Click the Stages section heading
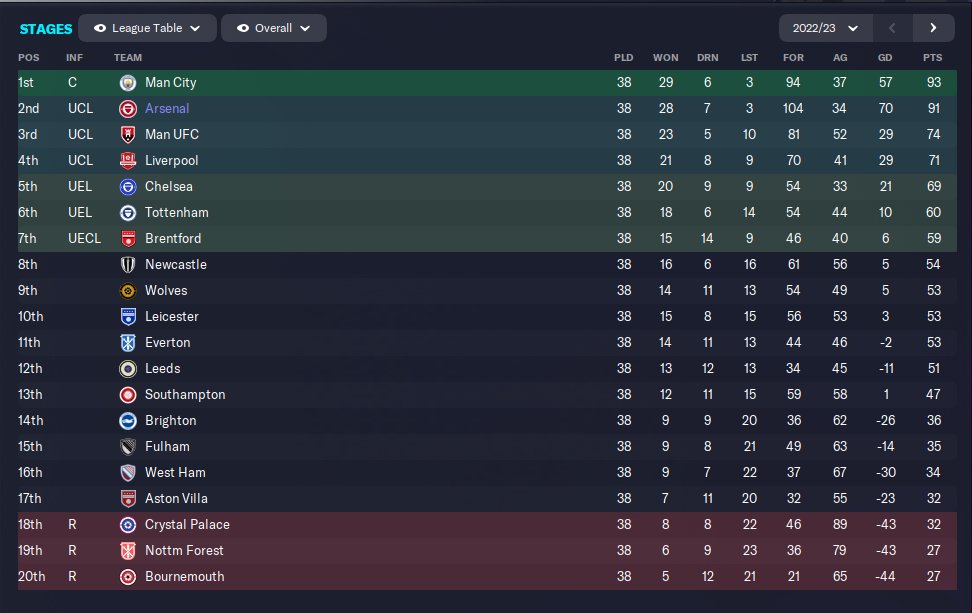This screenshot has height=613, width=972. pyautogui.click(x=45, y=28)
